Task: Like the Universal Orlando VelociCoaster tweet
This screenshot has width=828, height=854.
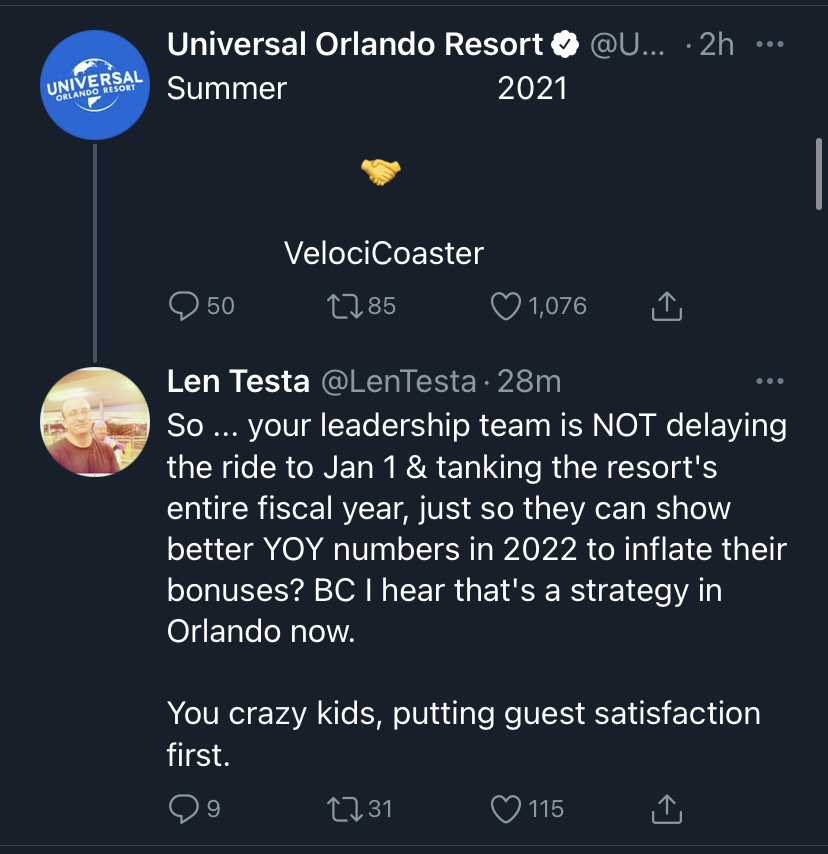Action: 507,306
